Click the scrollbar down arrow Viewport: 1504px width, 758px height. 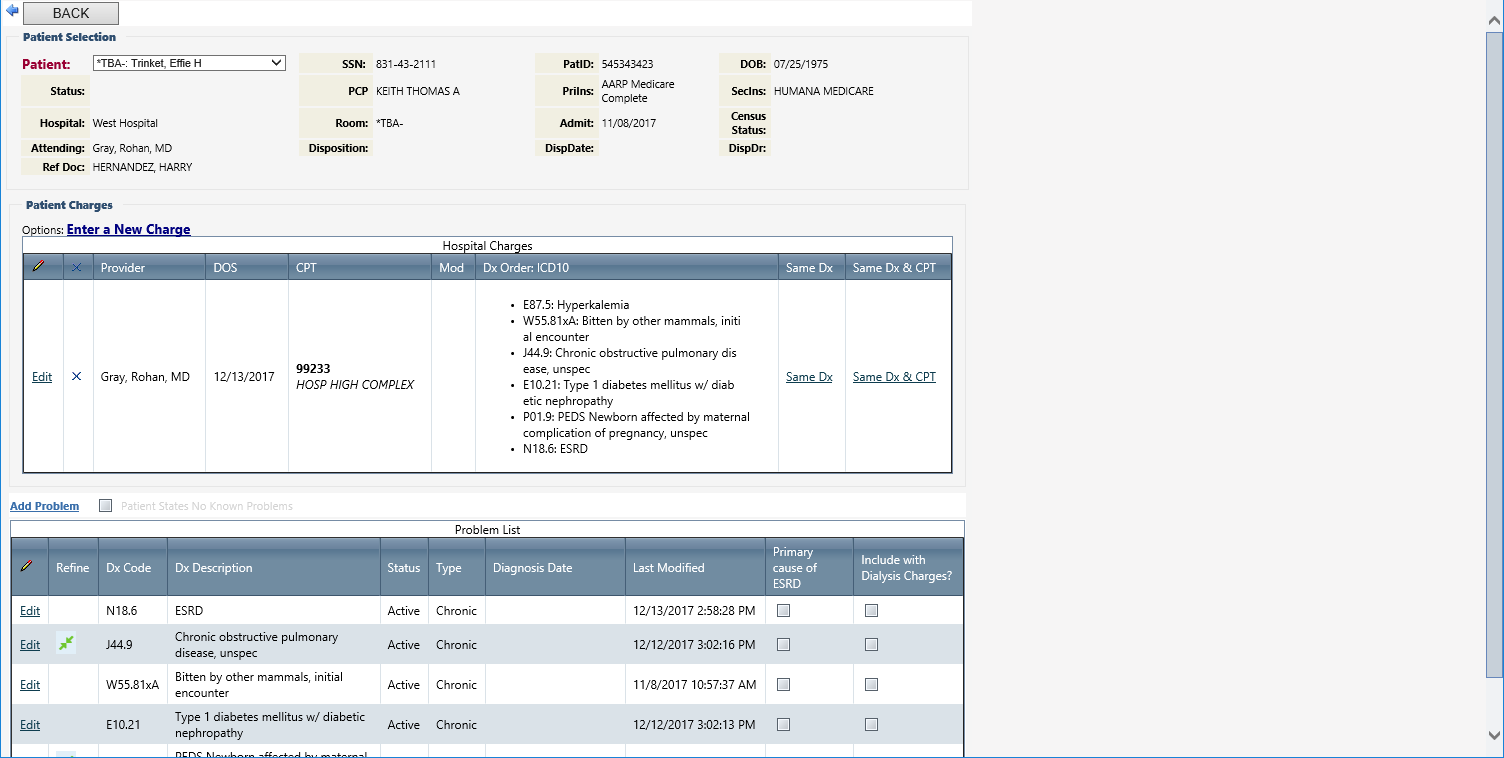(x=1494, y=735)
